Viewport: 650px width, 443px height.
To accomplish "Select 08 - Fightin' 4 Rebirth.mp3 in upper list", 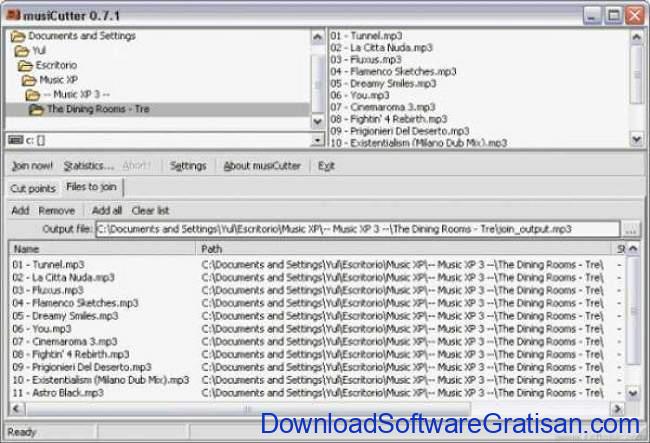I will coord(389,119).
